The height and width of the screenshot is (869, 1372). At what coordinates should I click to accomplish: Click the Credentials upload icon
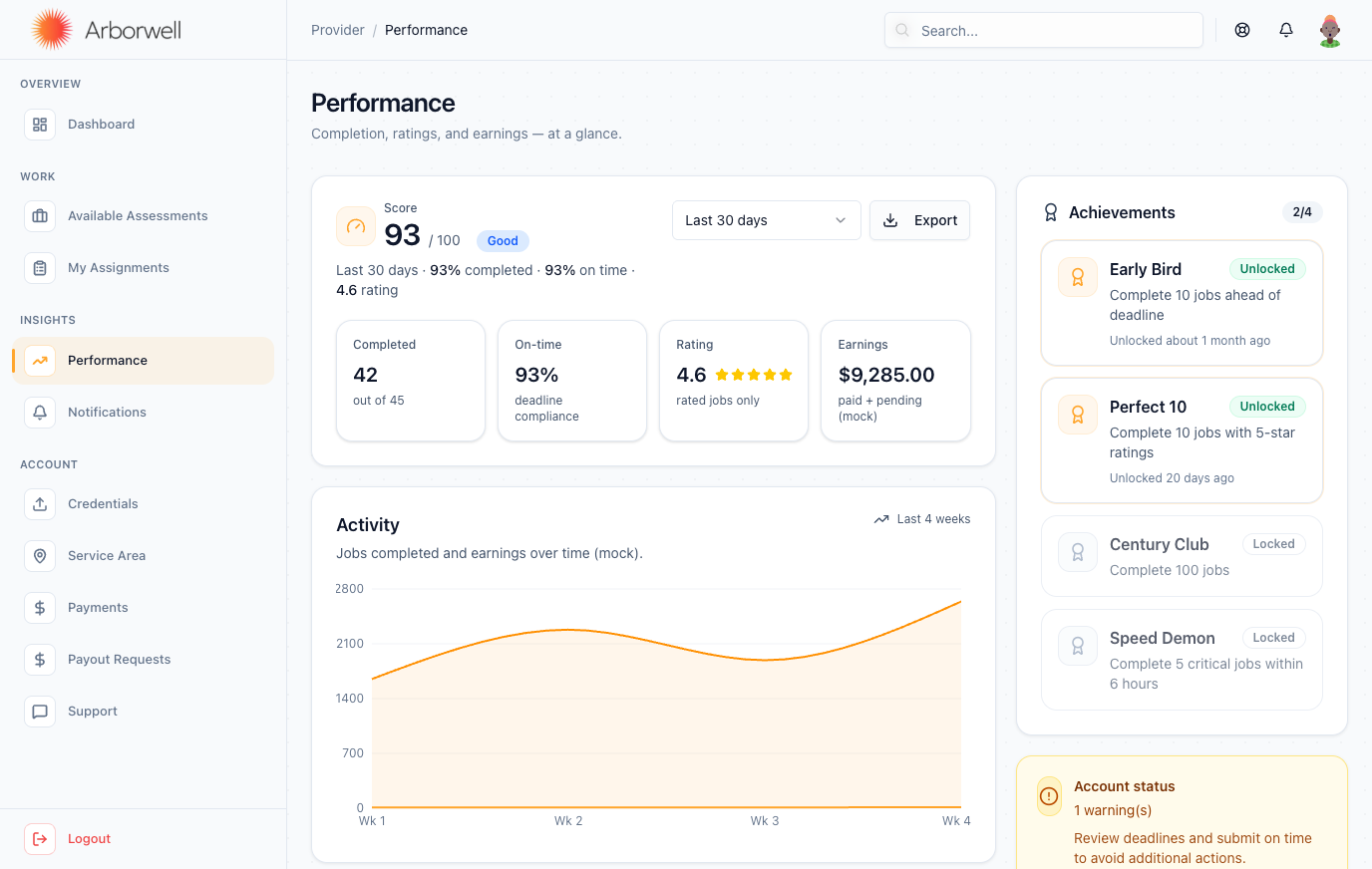[40, 504]
